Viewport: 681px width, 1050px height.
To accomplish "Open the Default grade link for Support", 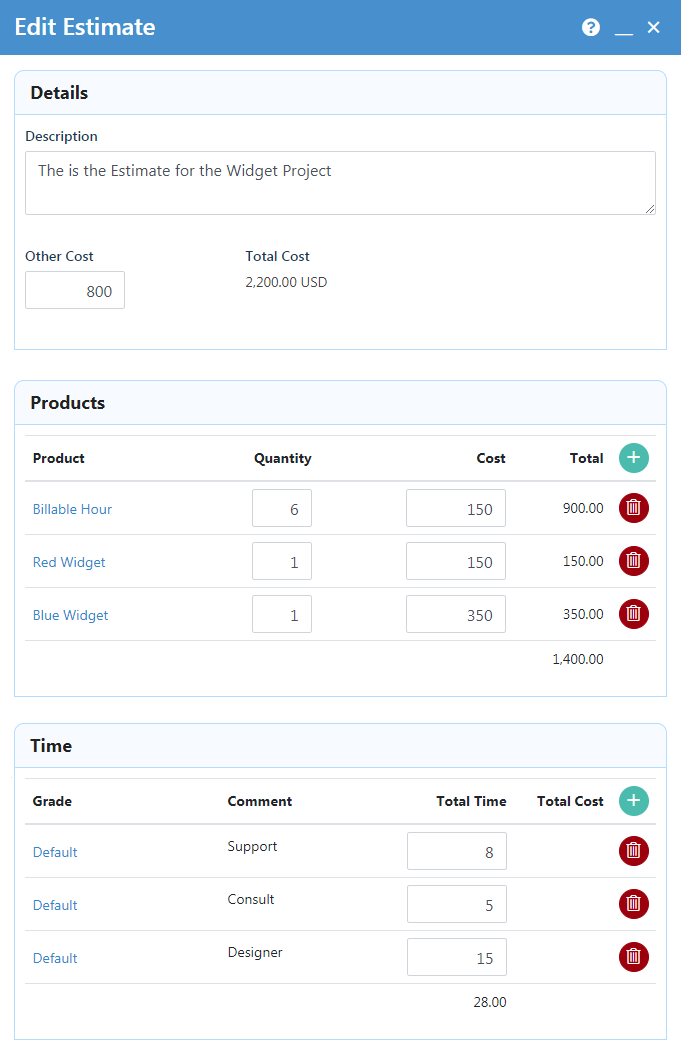I will pos(55,852).
